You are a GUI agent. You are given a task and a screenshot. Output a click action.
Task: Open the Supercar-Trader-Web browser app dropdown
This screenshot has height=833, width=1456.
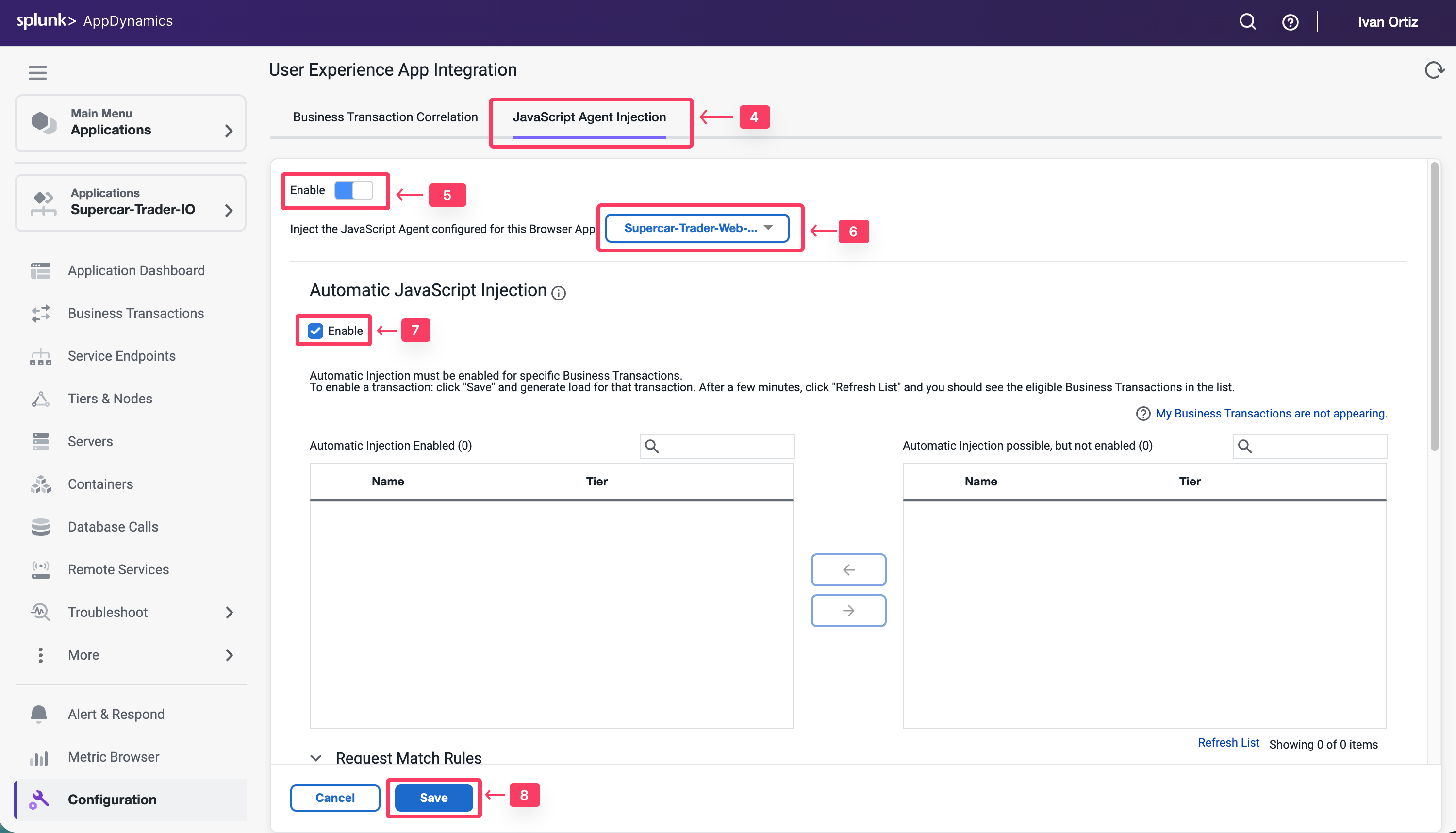click(x=696, y=228)
